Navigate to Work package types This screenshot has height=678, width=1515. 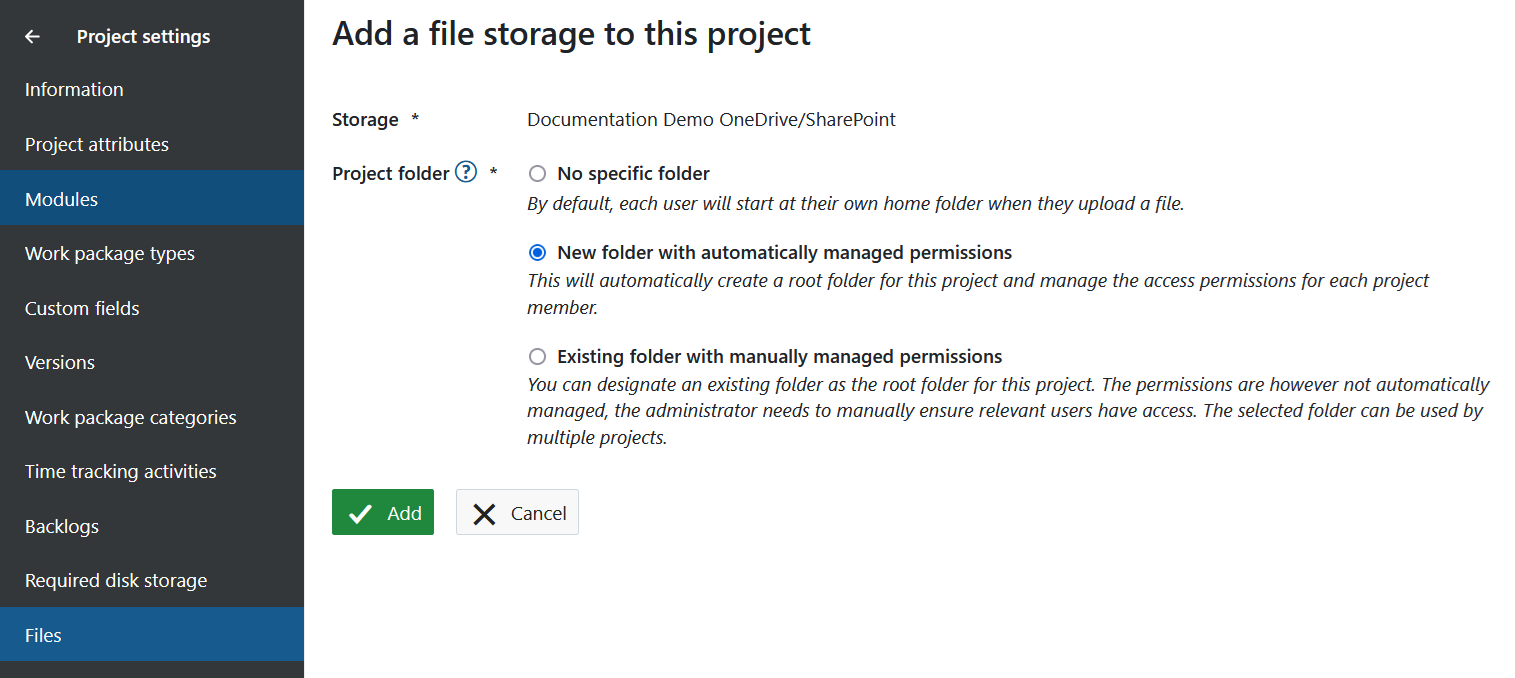point(110,254)
